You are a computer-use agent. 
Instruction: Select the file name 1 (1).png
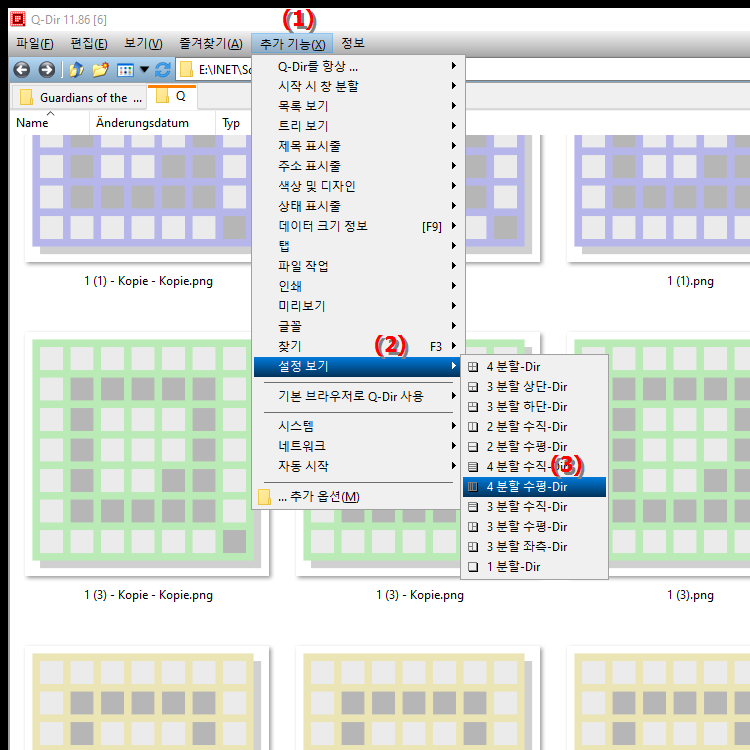690,281
